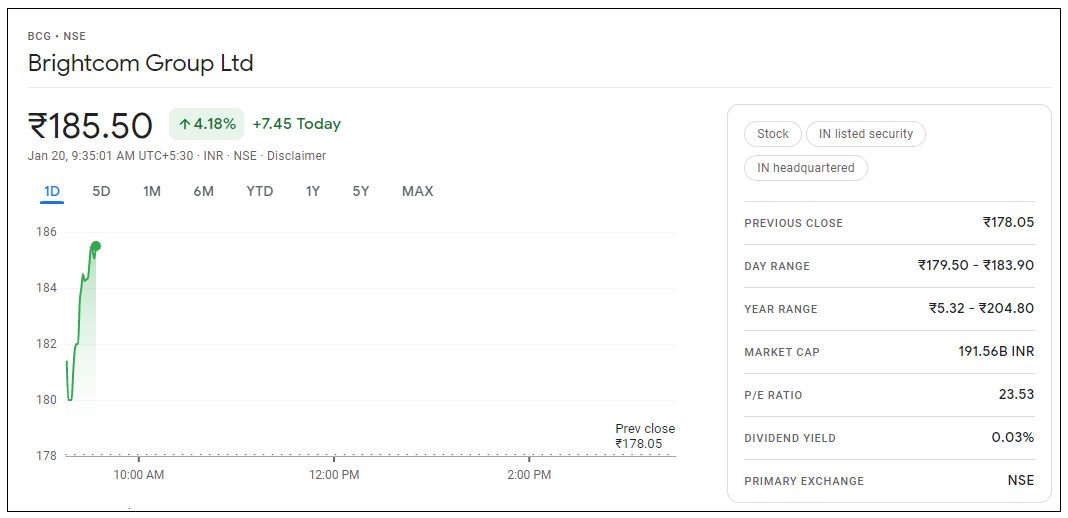Image resolution: width=1068 pixels, height=518 pixels.
Task: Click the green dot at the chart line end
Action: coord(96,246)
